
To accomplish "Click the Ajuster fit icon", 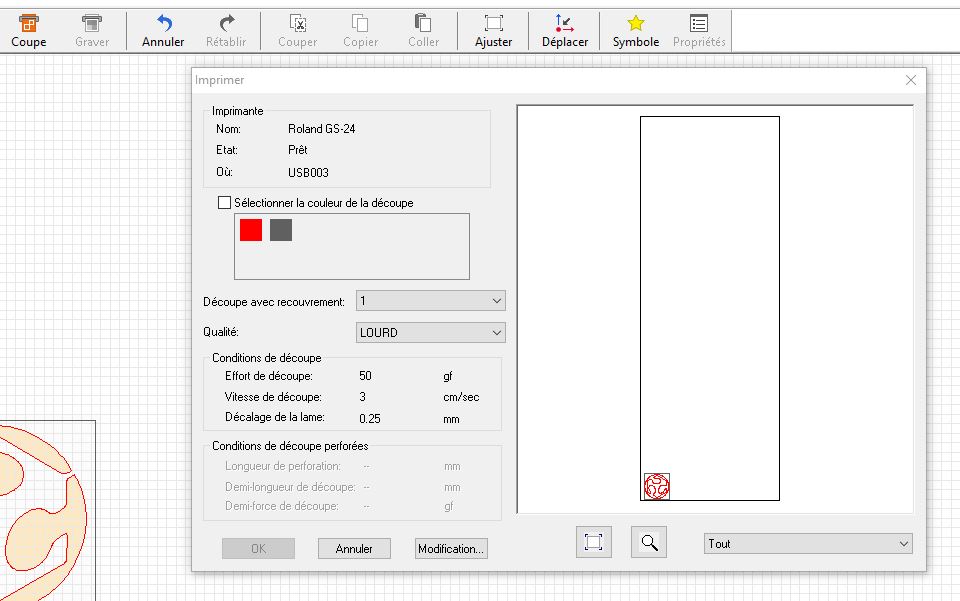I will coord(493,24).
